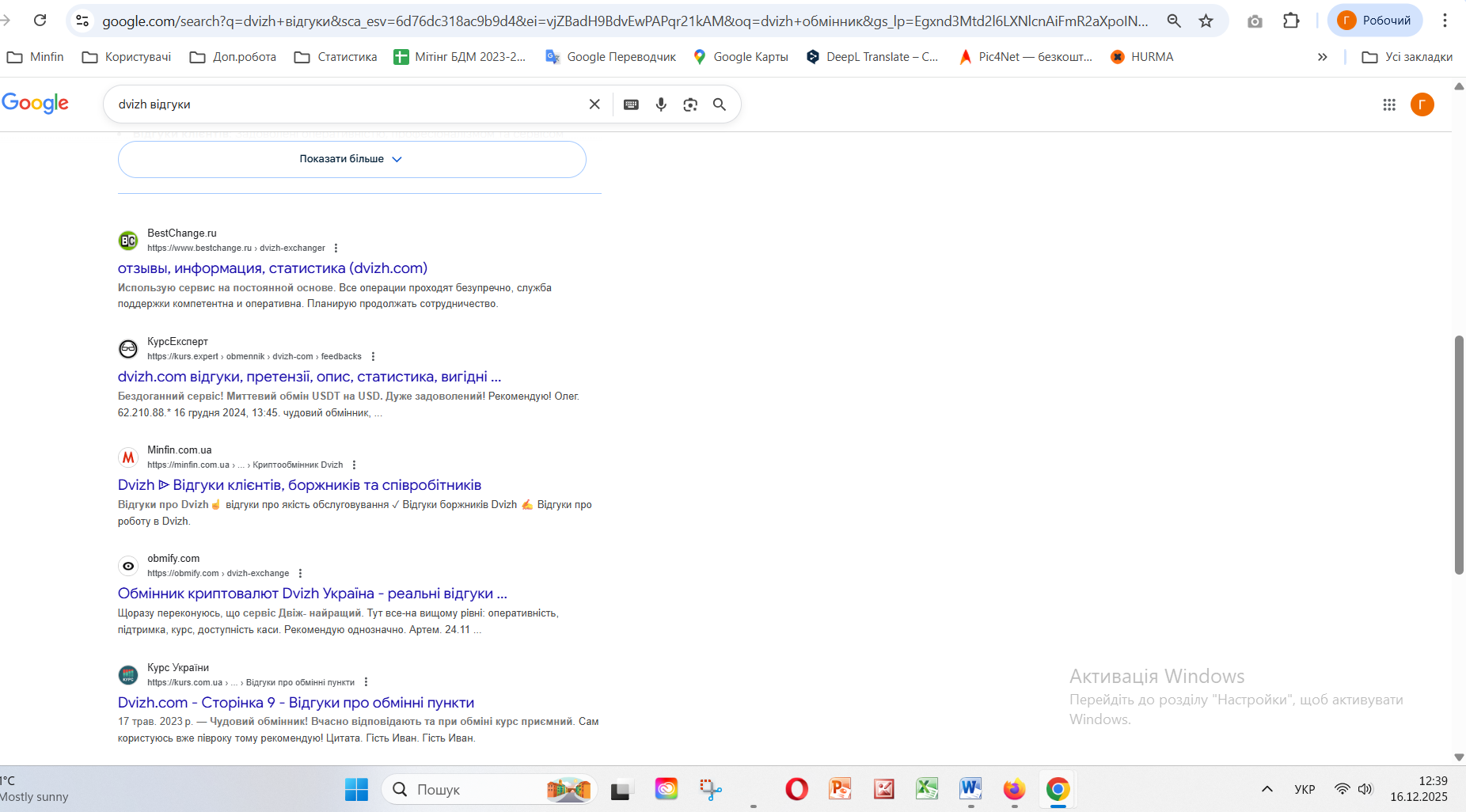Open Dvizh.com Сторінка 9 result
1466x812 pixels.
[x=296, y=703]
